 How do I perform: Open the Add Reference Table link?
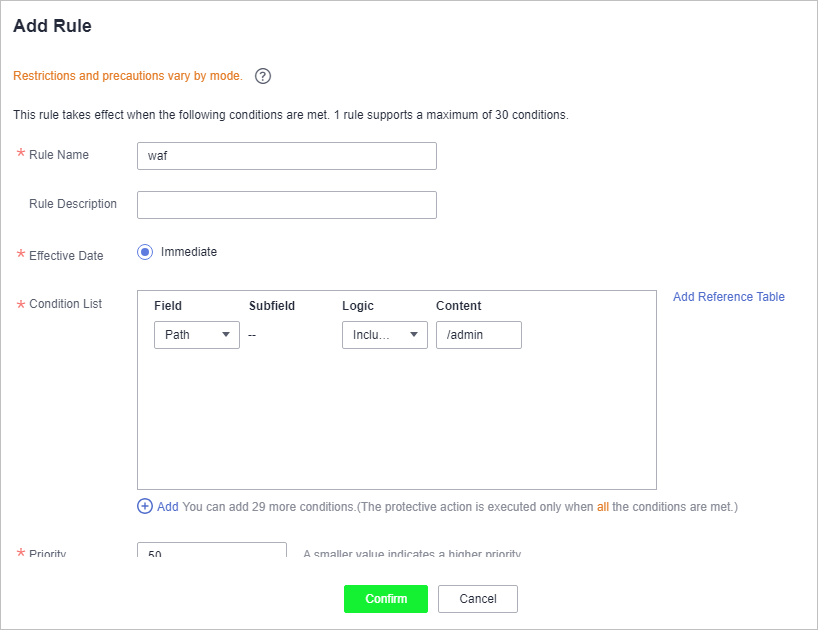(x=728, y=297)
